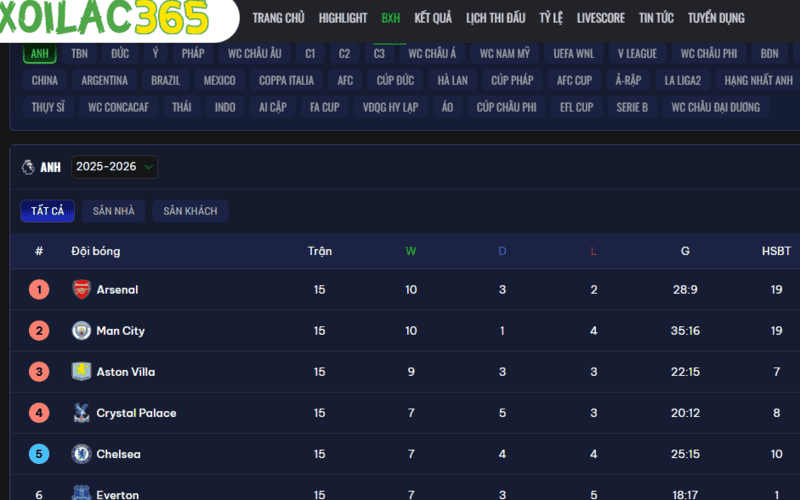Image resolution: width=800 pixels, height=500 pixels.
Task: Click the Premier League lion icon
Action: (x=28, y=167)
